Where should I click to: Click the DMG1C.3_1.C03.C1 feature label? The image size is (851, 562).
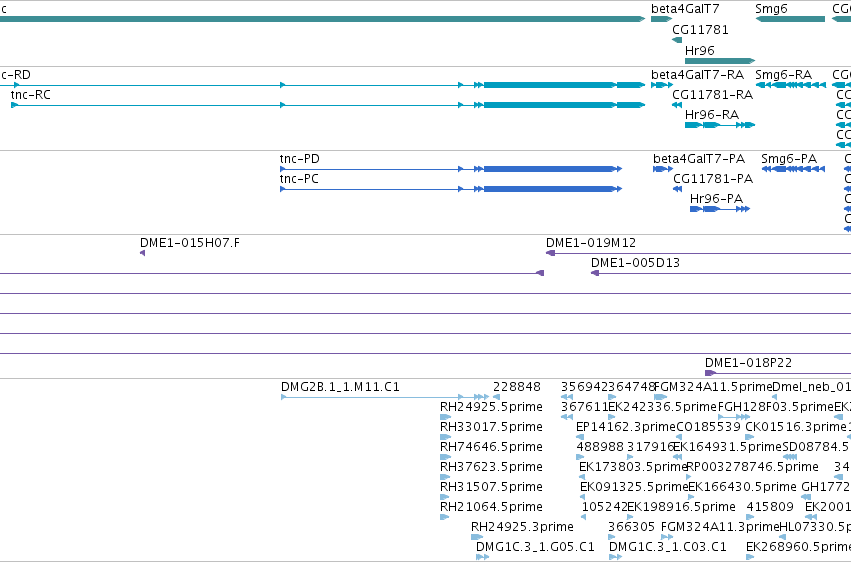668,547
